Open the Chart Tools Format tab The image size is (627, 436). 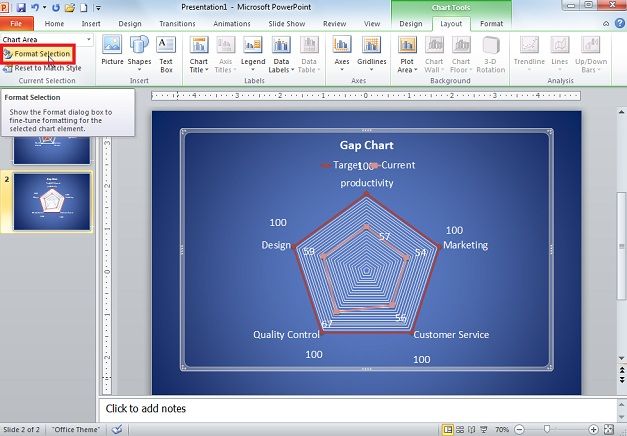(x=491, y=24)
